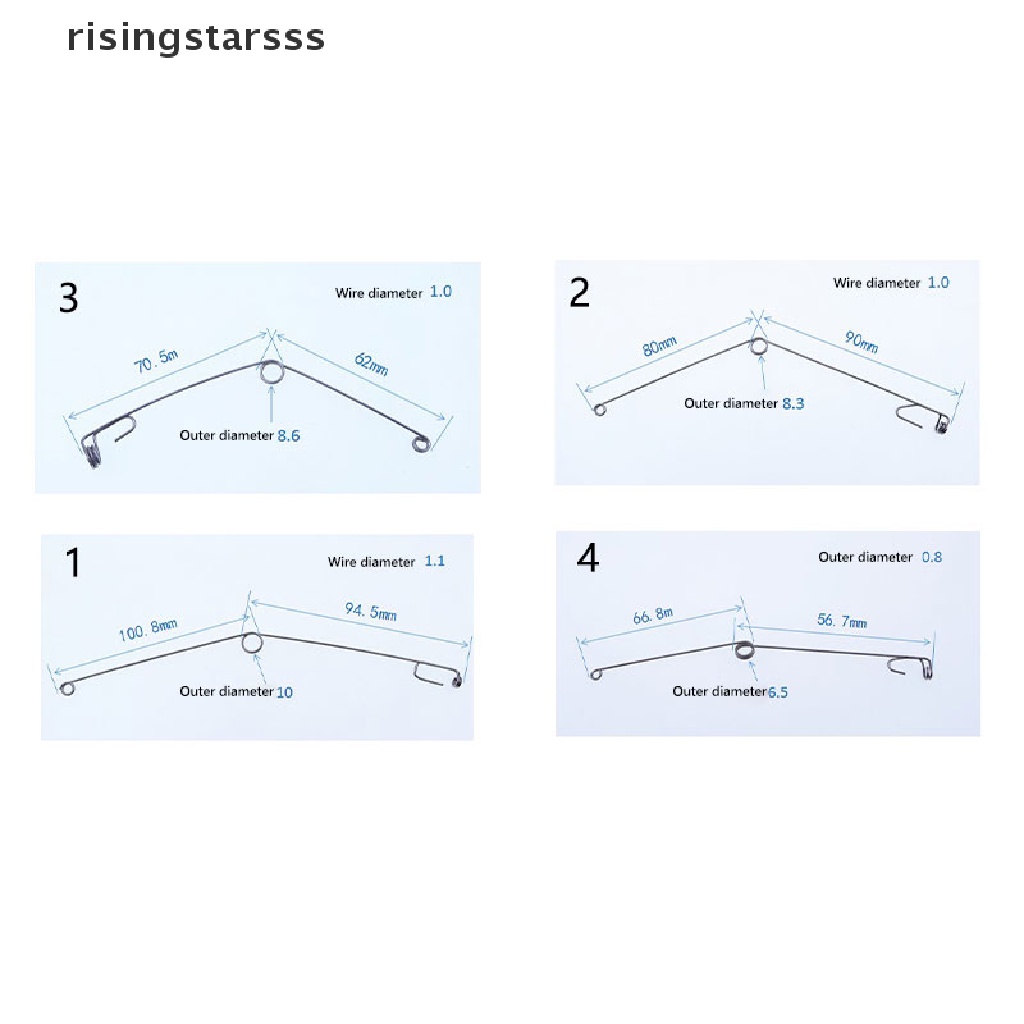This screenshot has height=1024, width=1024.
Task: Click the large number 1 label
Action: click(72, 564)
